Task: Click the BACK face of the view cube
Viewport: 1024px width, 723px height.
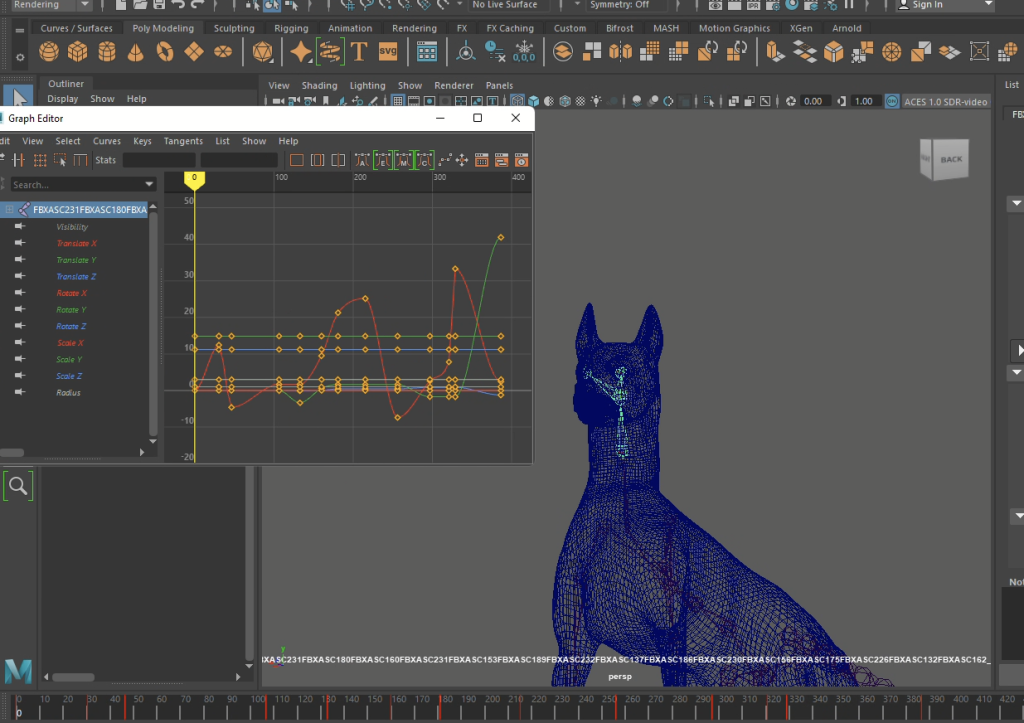Action: point(949,159)
